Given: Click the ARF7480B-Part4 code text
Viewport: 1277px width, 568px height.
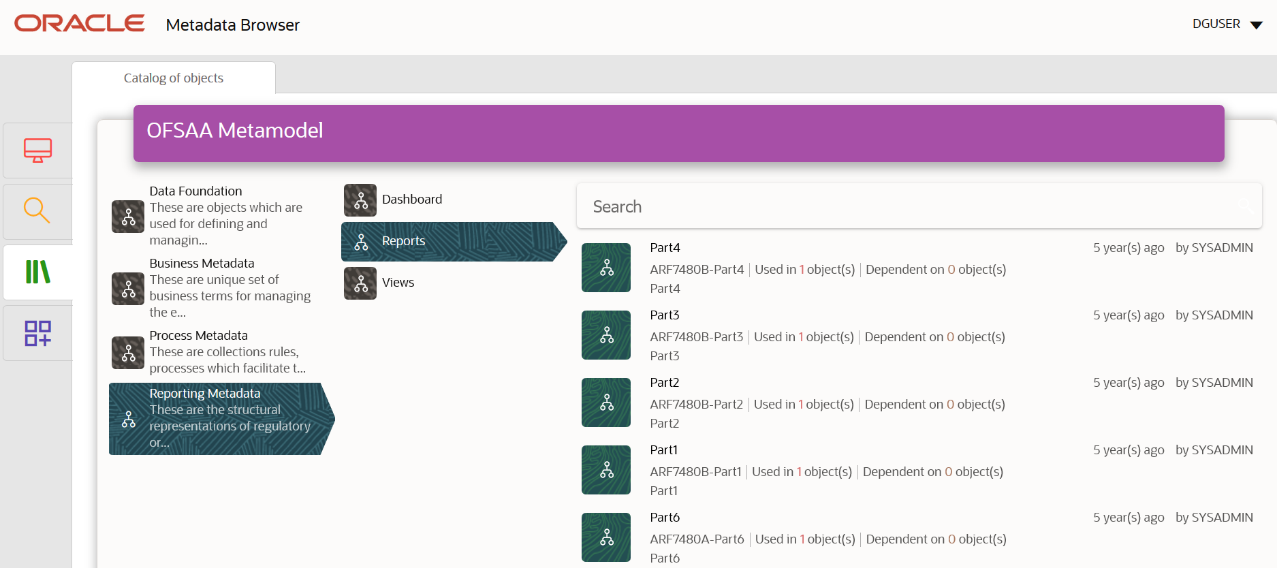Looking at the screenshot, I should tap(697, 269).
